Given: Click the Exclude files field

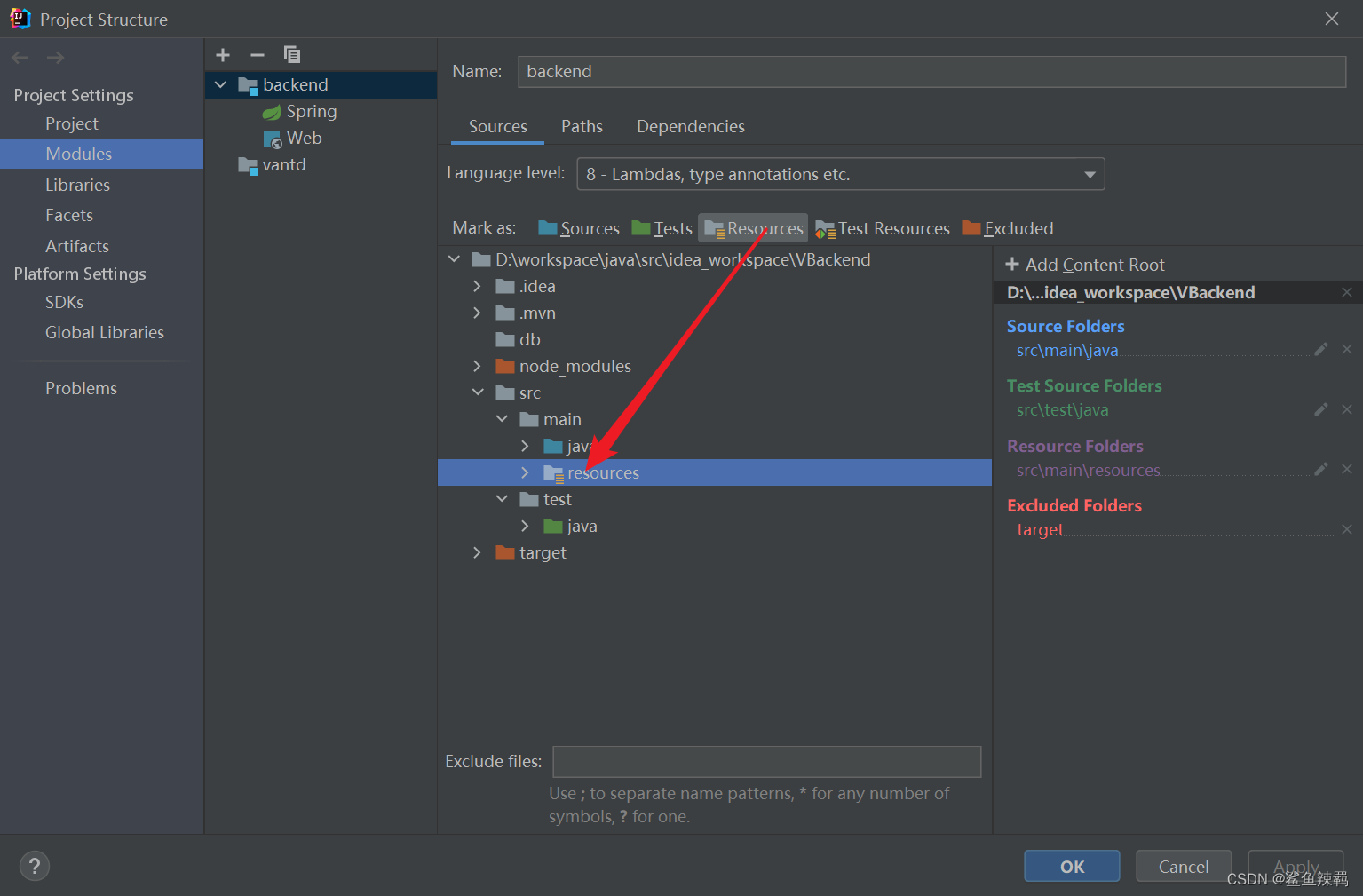Looking at the screenshot, I should pyautogui.click(x=766, y=762).
